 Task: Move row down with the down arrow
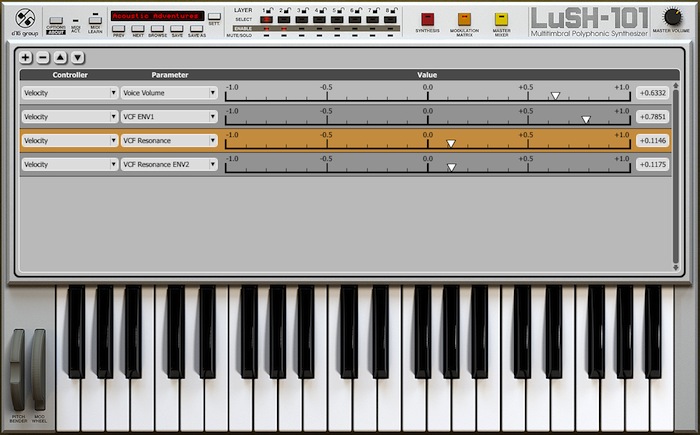click(x=77, y=59)
